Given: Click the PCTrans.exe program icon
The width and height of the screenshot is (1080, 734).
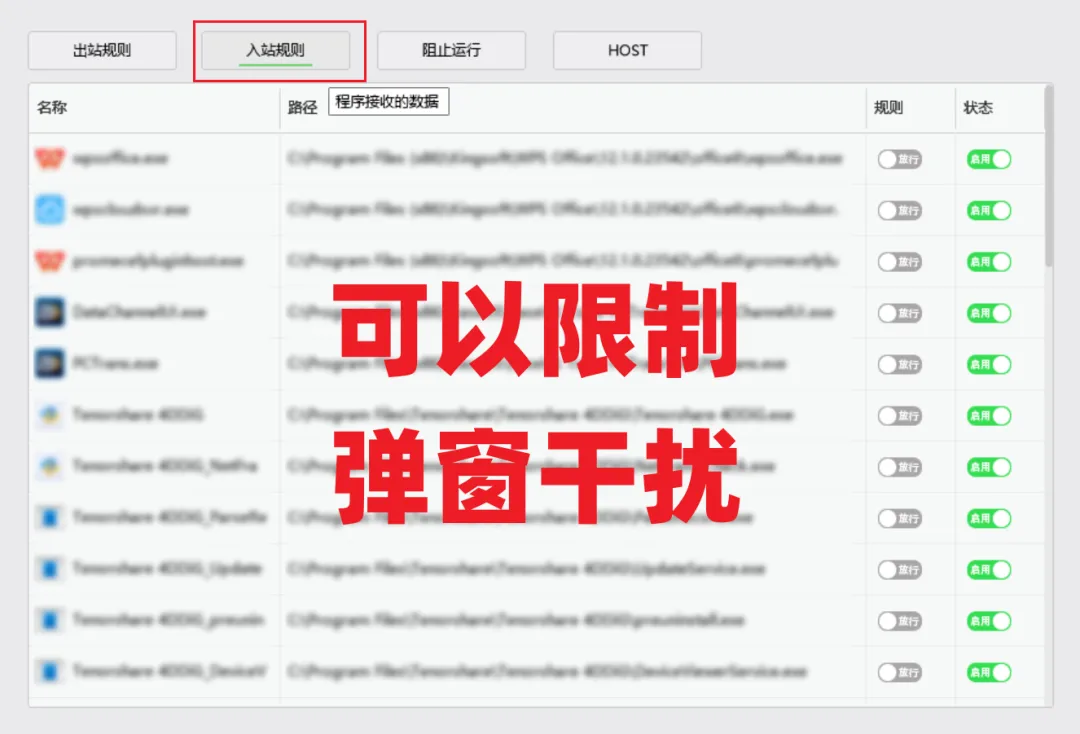Looking at the screenshot, I should point(50,364).
